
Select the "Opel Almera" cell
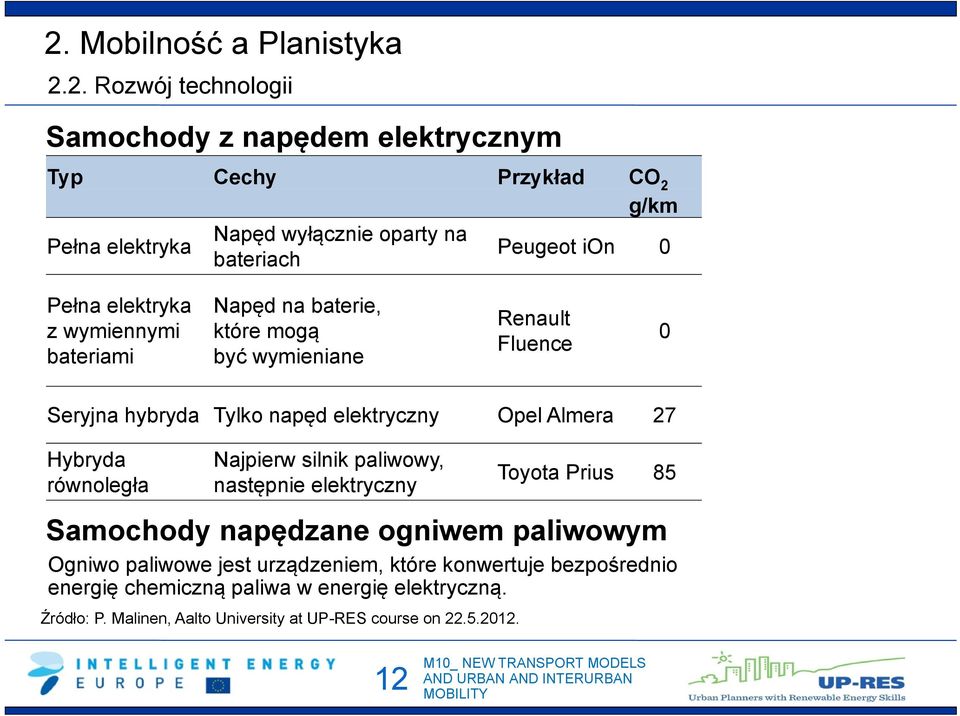555,415
